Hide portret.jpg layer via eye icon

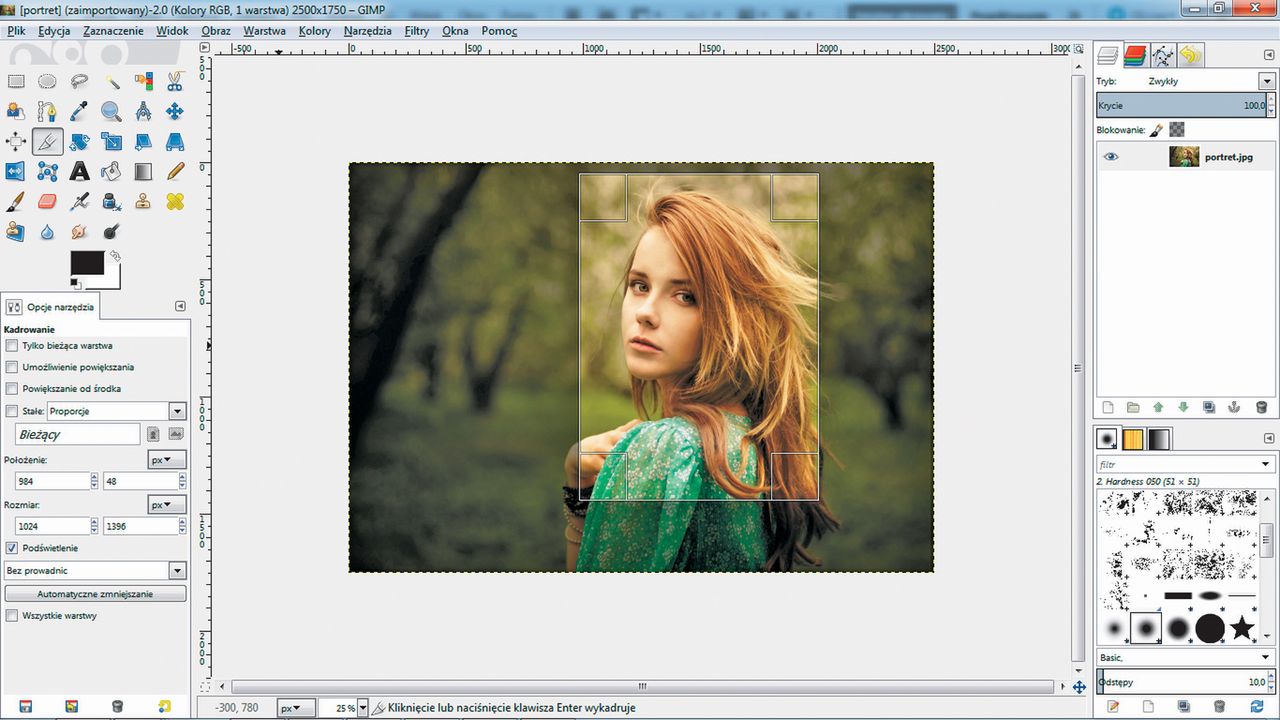pos(1111,157)
